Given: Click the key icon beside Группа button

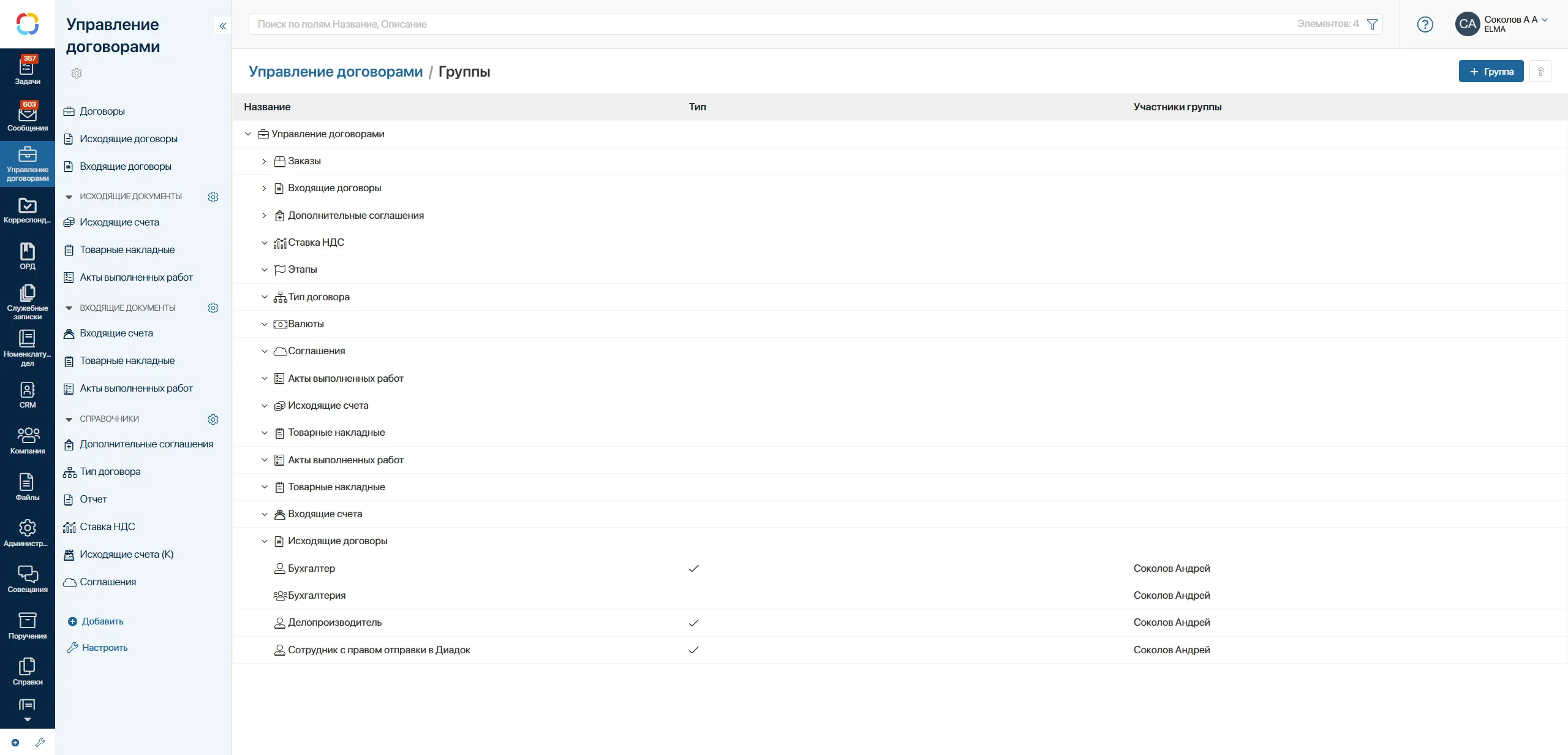Looking at the screenshot, I should tap(1540, 72).
